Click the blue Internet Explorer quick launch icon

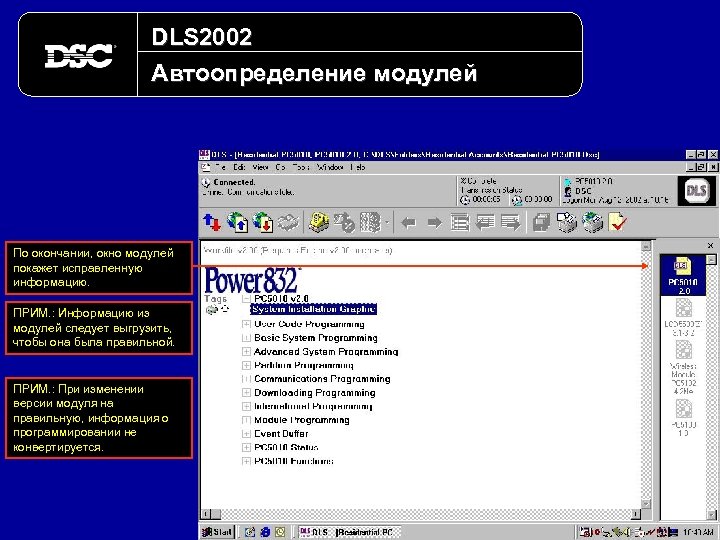tap(265, 532)
